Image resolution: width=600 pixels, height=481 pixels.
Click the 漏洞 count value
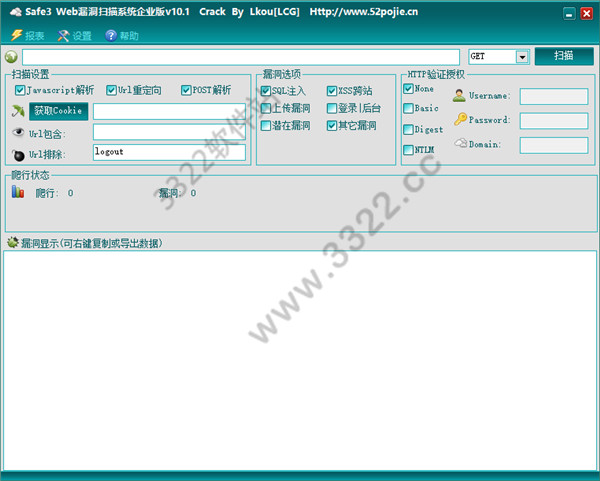(193, 193)
